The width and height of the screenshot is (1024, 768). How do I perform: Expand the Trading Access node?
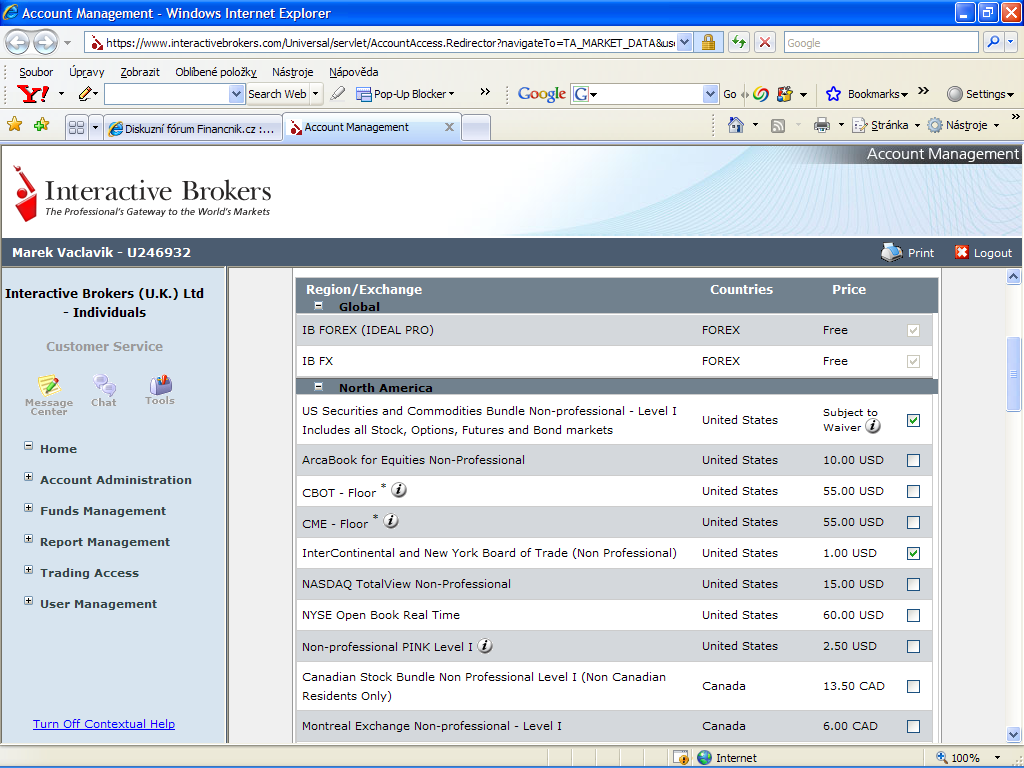(x=28, y=569)
